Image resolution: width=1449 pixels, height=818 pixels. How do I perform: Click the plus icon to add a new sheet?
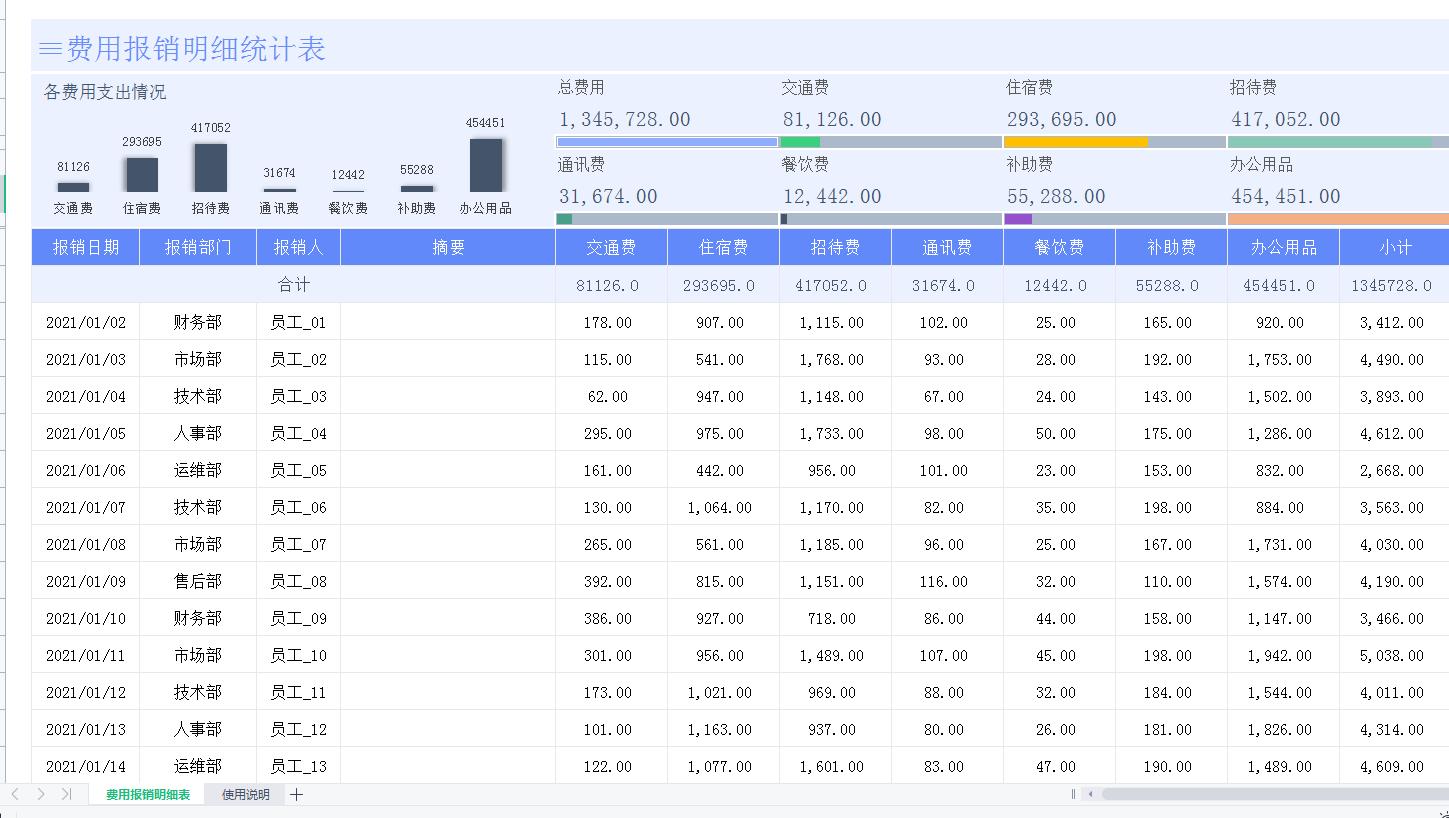click(296, 795)
